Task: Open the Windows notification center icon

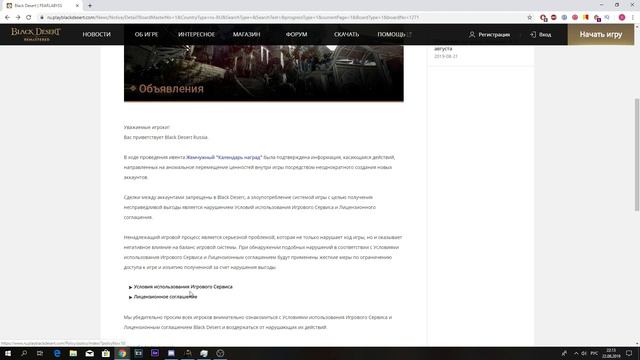Action: (x=629, y=353)
